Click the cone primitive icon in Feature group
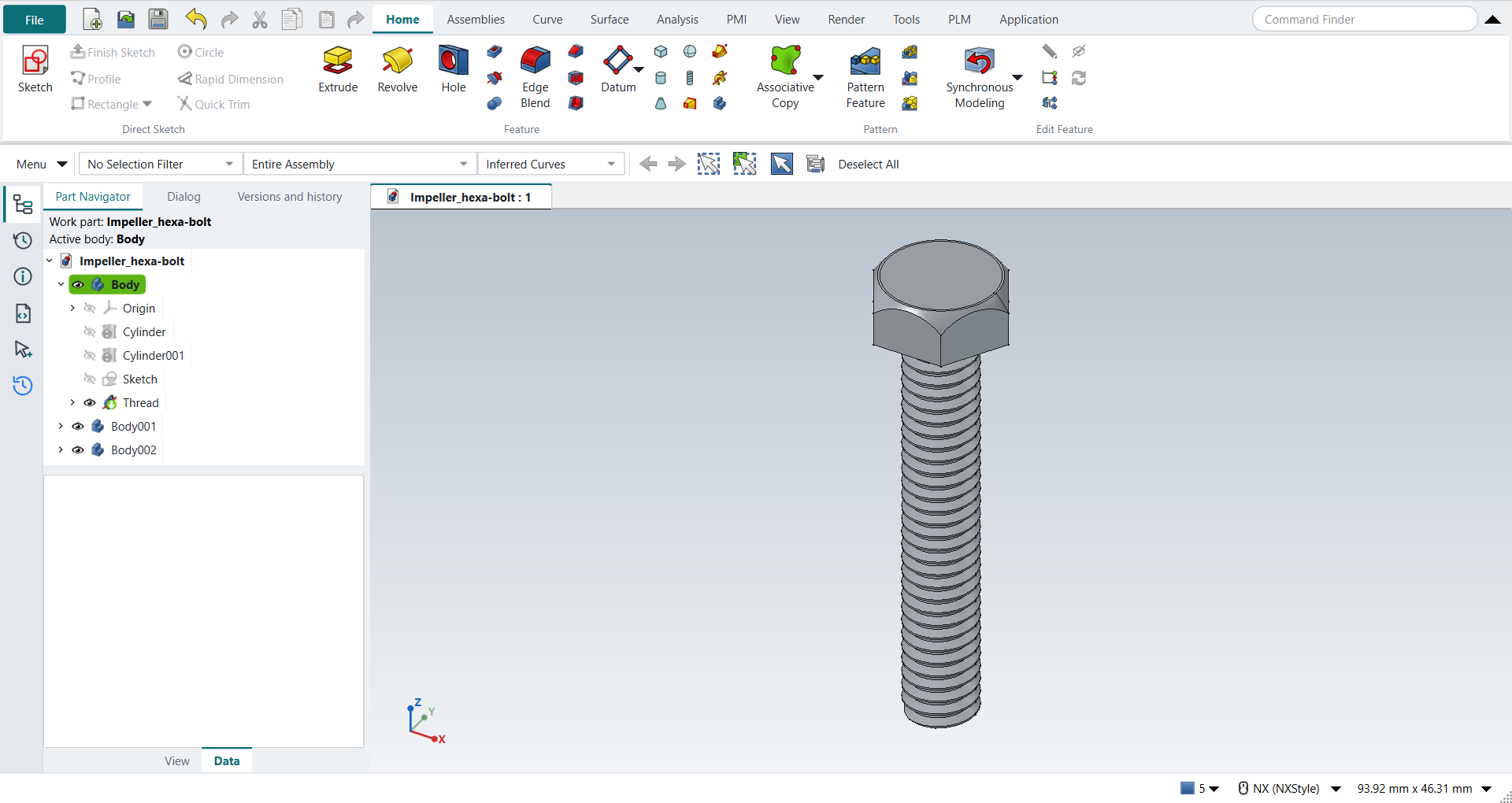This screenshot has width=1512, height=803. click(x=661, y=103)
